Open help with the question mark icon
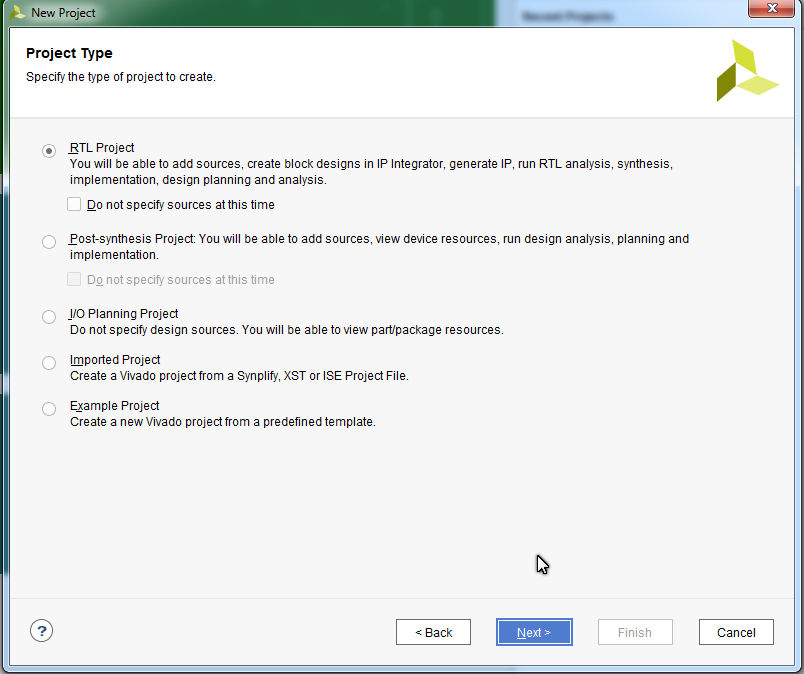Viewport: 804px width, 674px height. [x=42, y=631]
